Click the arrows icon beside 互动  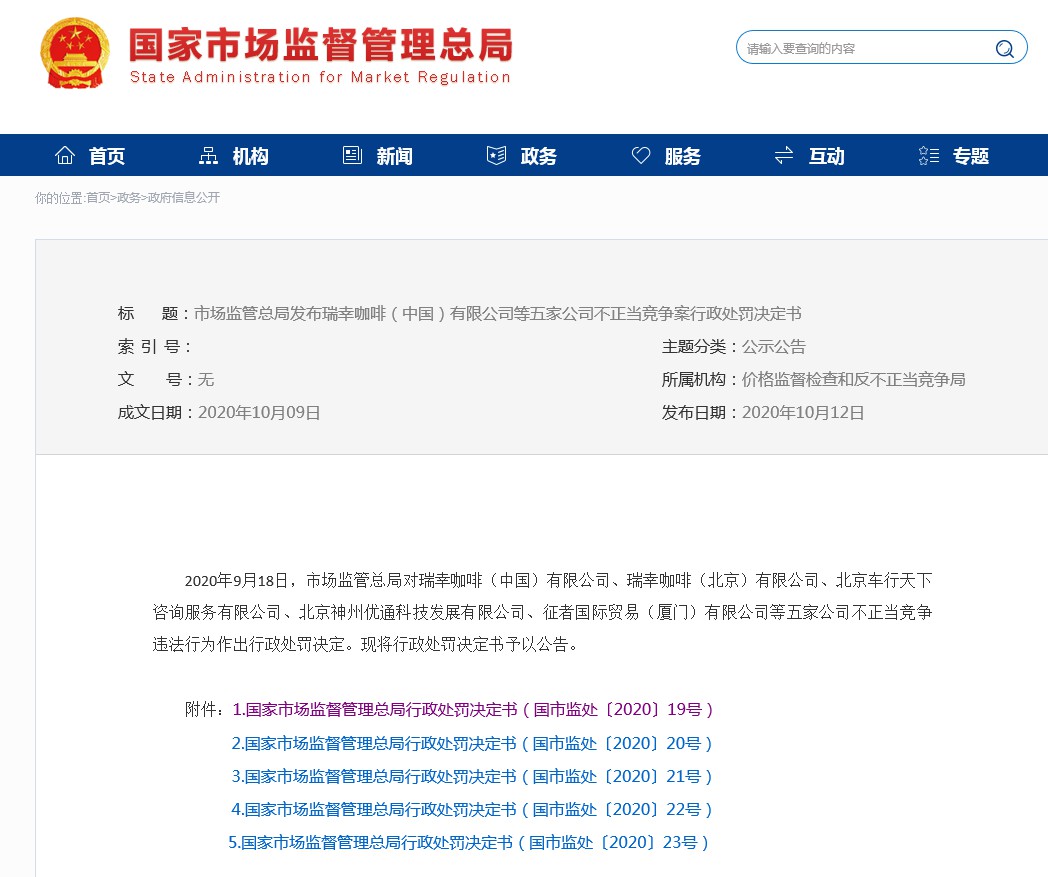(x=784, y=155)
